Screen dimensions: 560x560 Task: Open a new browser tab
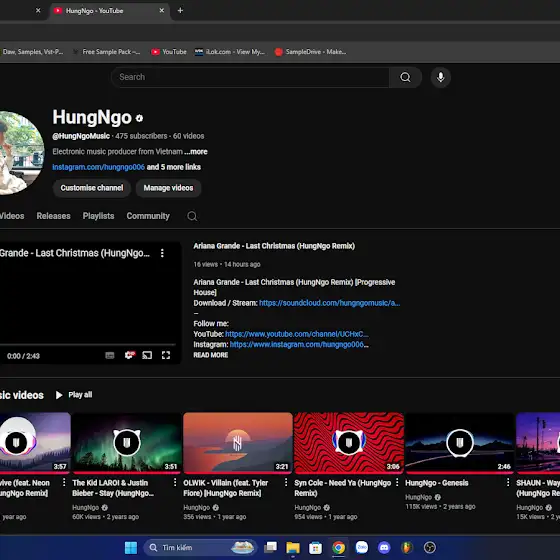[180, 10]
